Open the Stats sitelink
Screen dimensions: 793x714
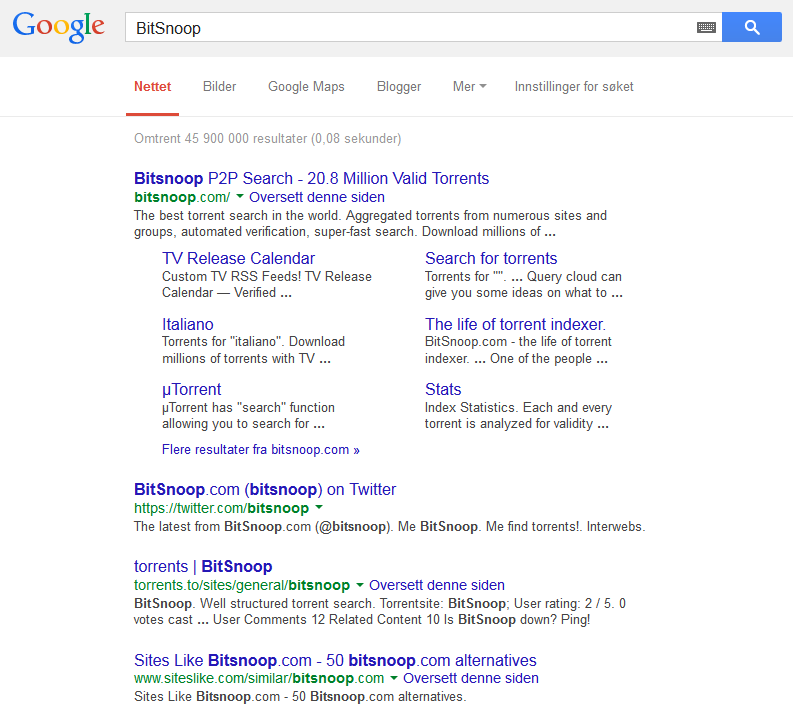click(443, 389)
